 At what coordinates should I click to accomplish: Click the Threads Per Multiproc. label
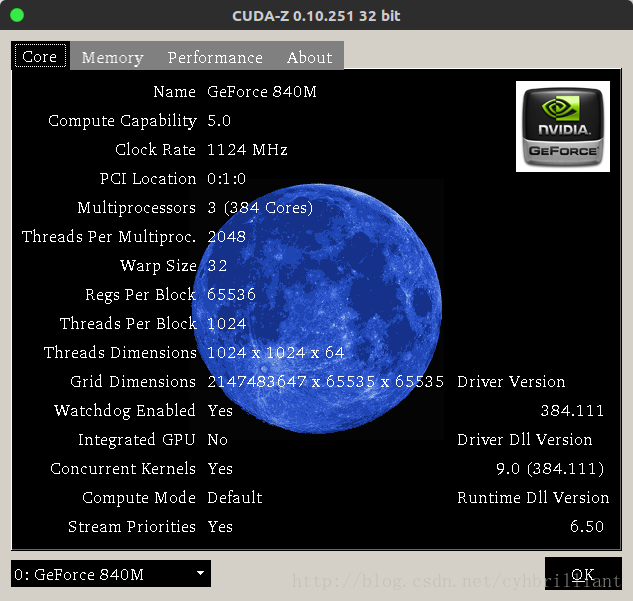(x=109, y=237)
